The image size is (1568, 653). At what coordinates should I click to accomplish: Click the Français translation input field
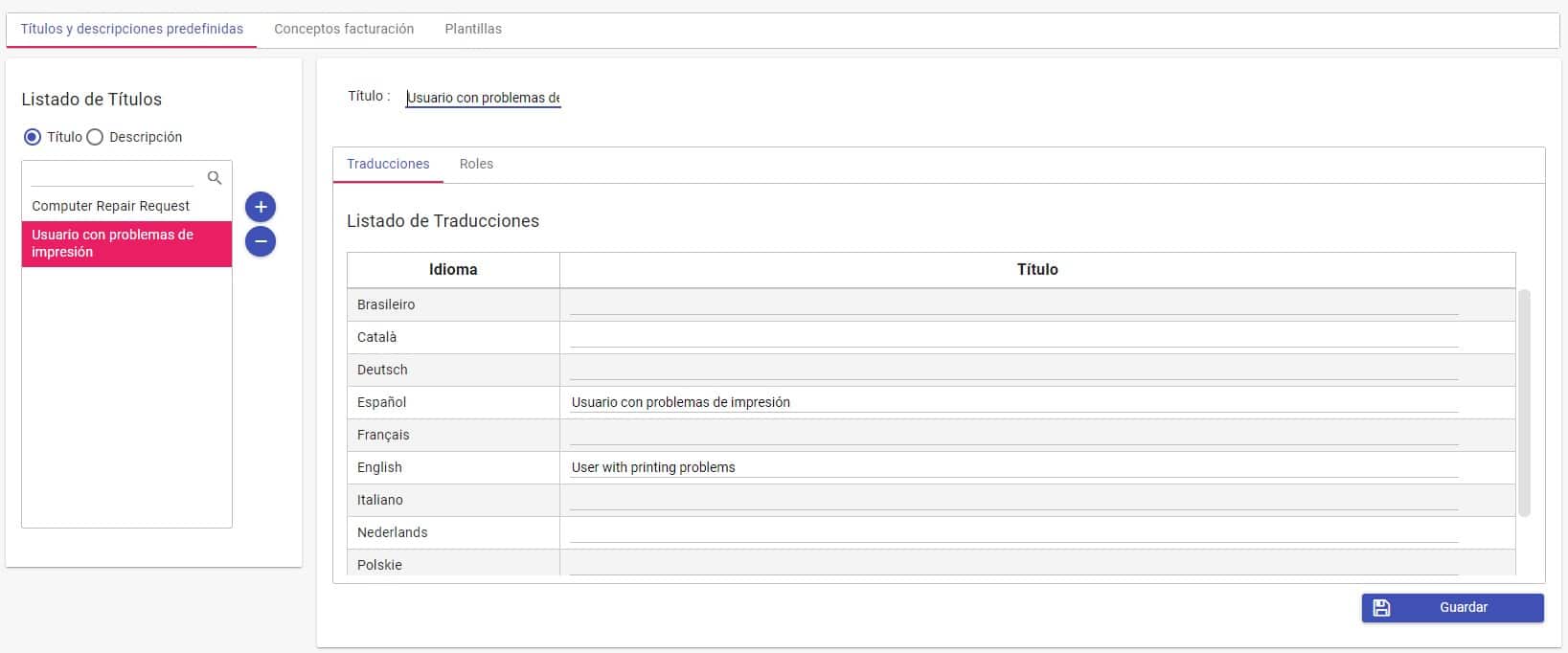[1013, 435]
